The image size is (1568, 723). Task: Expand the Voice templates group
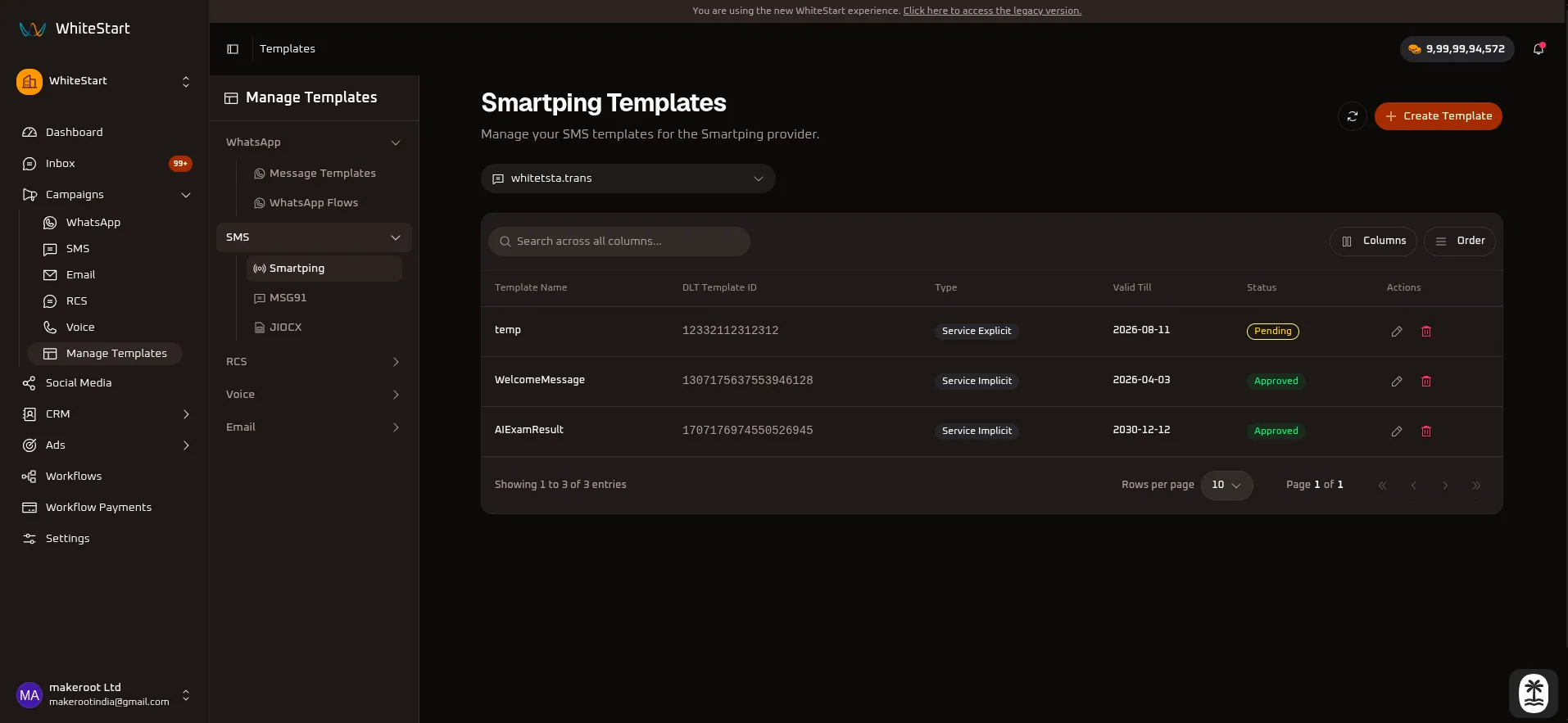(x=314, y=394)
